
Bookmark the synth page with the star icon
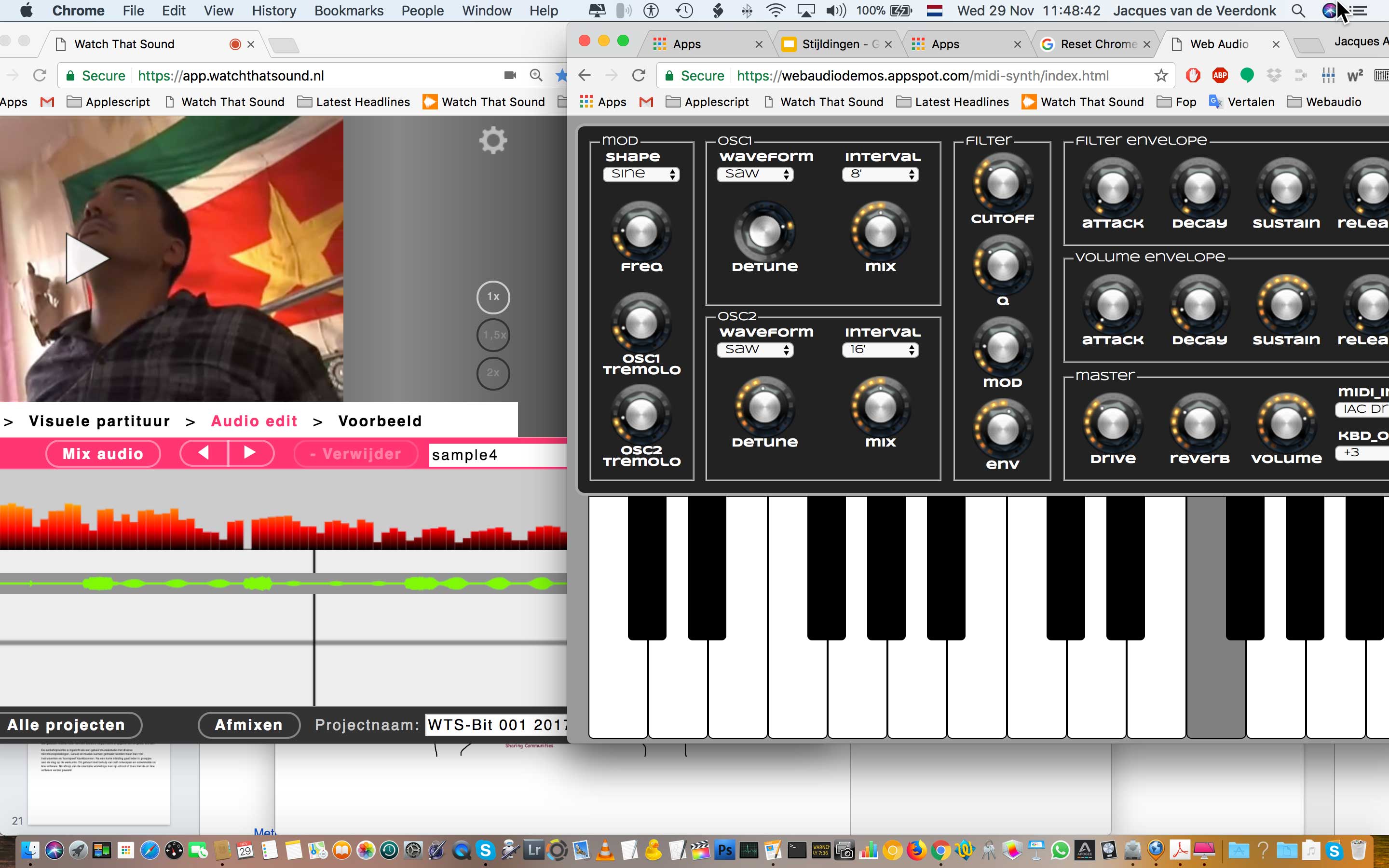[1160, 76]
